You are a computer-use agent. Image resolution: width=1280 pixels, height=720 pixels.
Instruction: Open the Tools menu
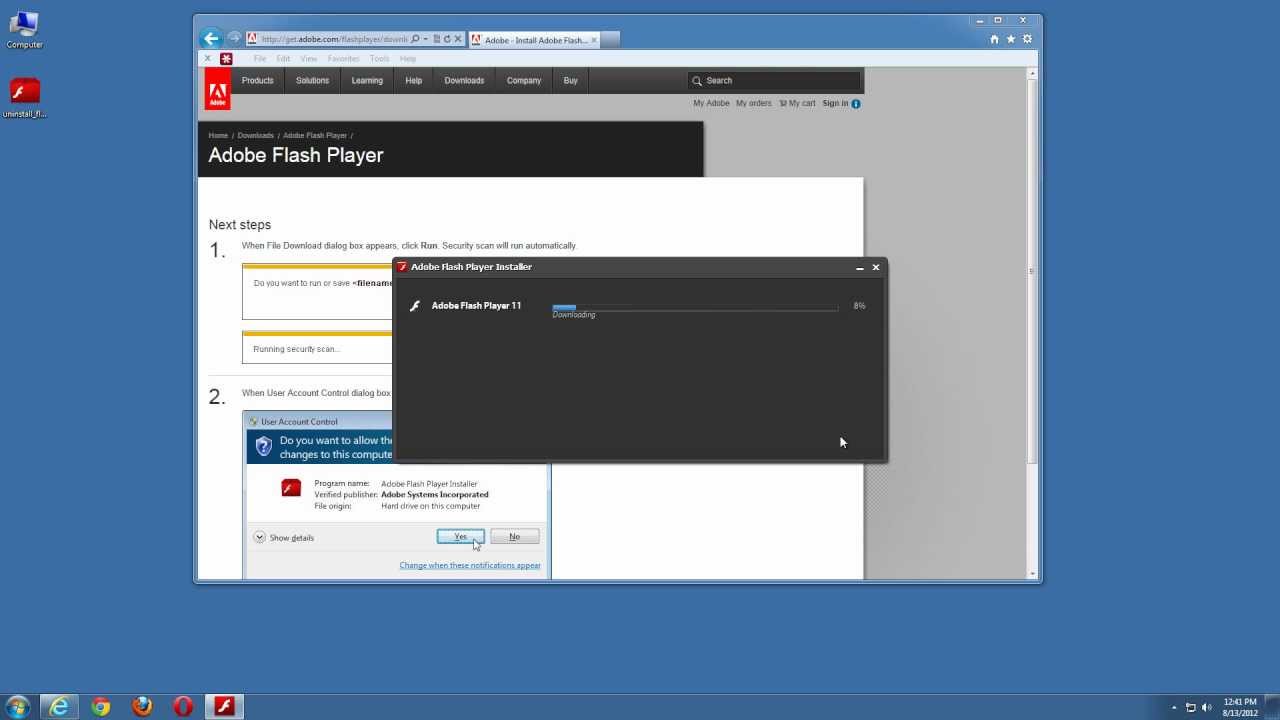pyautogui.click(x=379, y=59)
